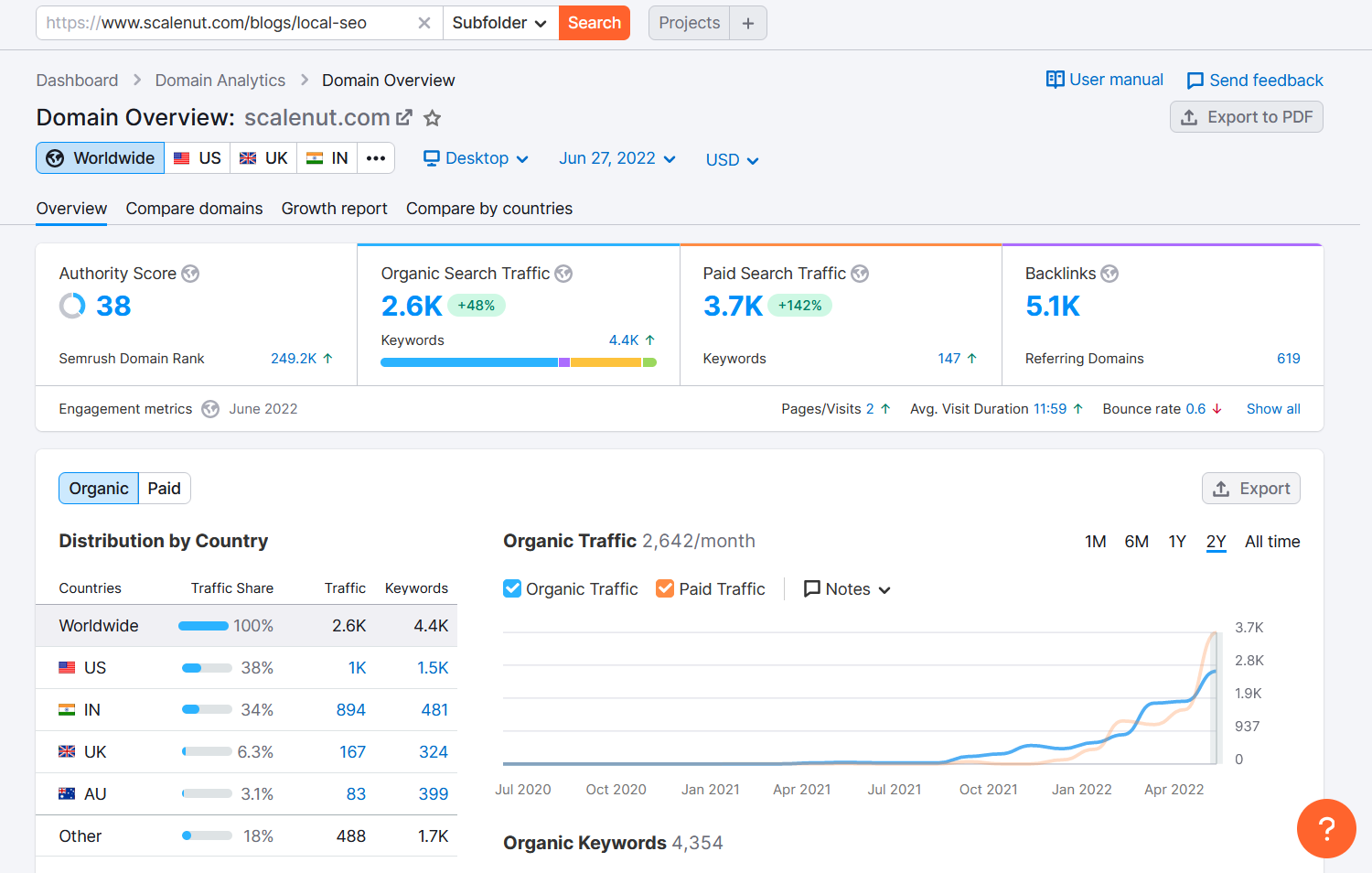Select IN database button

click(x=327, y=158)
